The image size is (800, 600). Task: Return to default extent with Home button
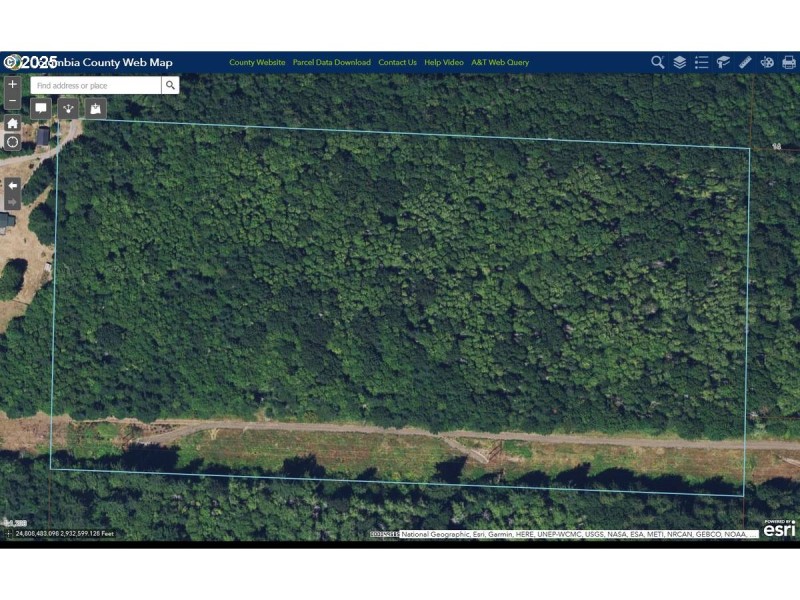(12, 122)
